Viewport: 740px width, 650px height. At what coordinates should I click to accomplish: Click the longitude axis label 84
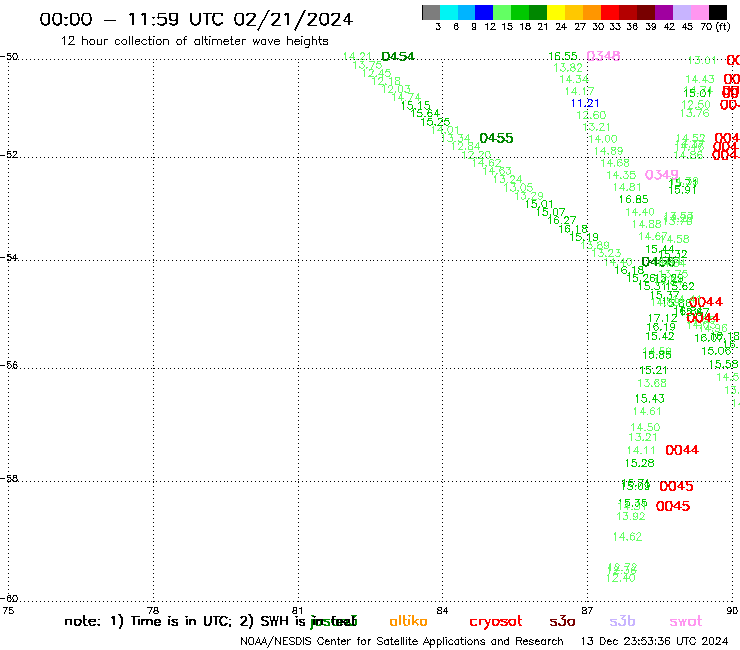pyautogui.click(x=442, y=610)
